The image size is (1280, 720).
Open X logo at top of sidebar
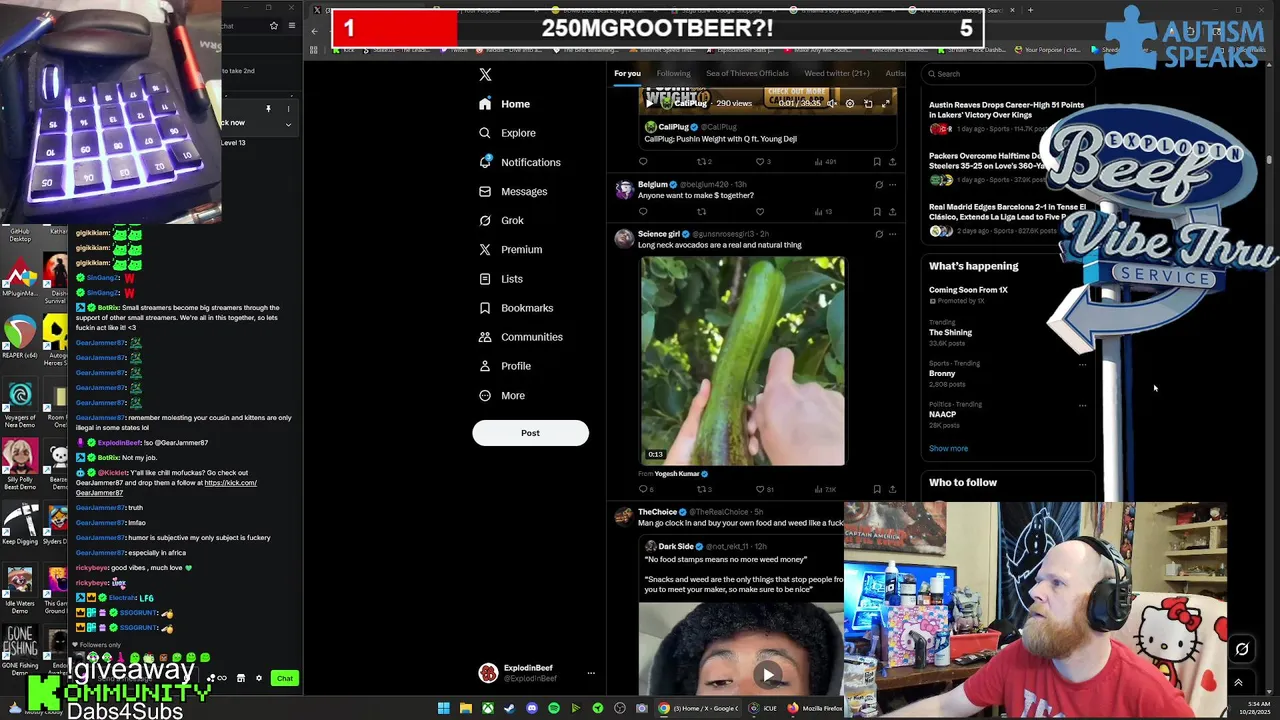[485, 75]
